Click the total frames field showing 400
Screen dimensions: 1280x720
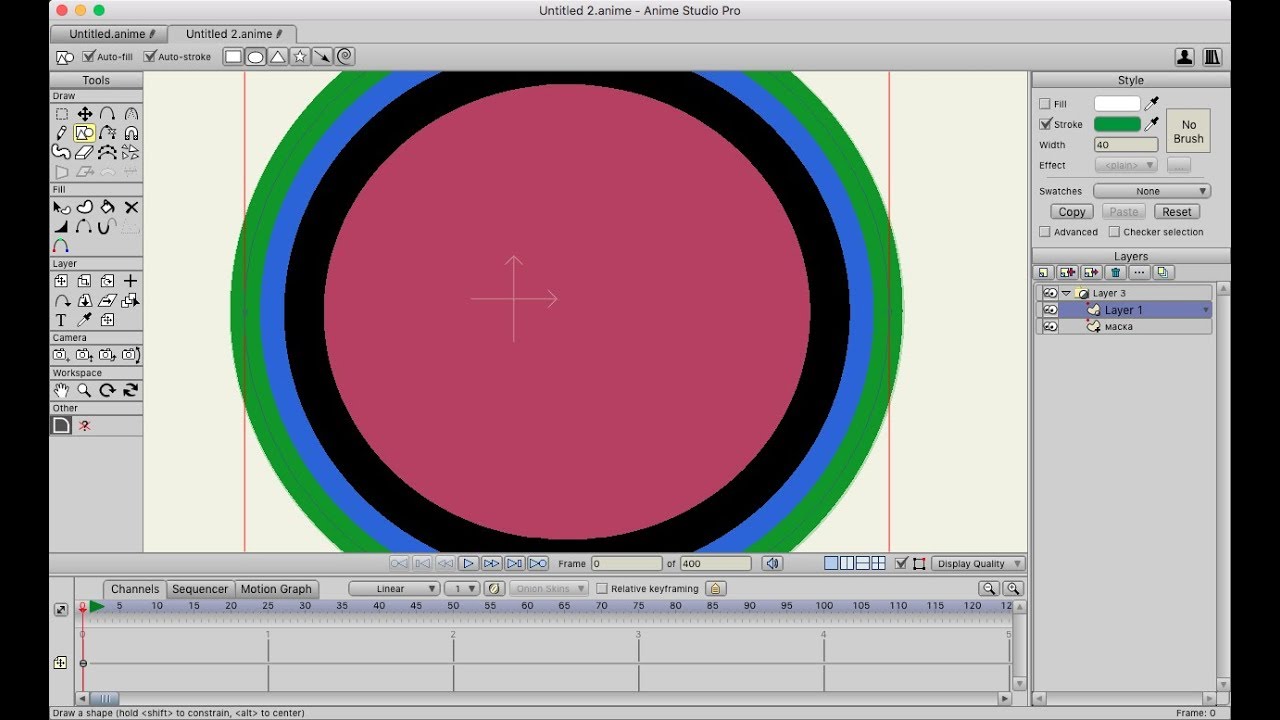click(x=715, y=564)
